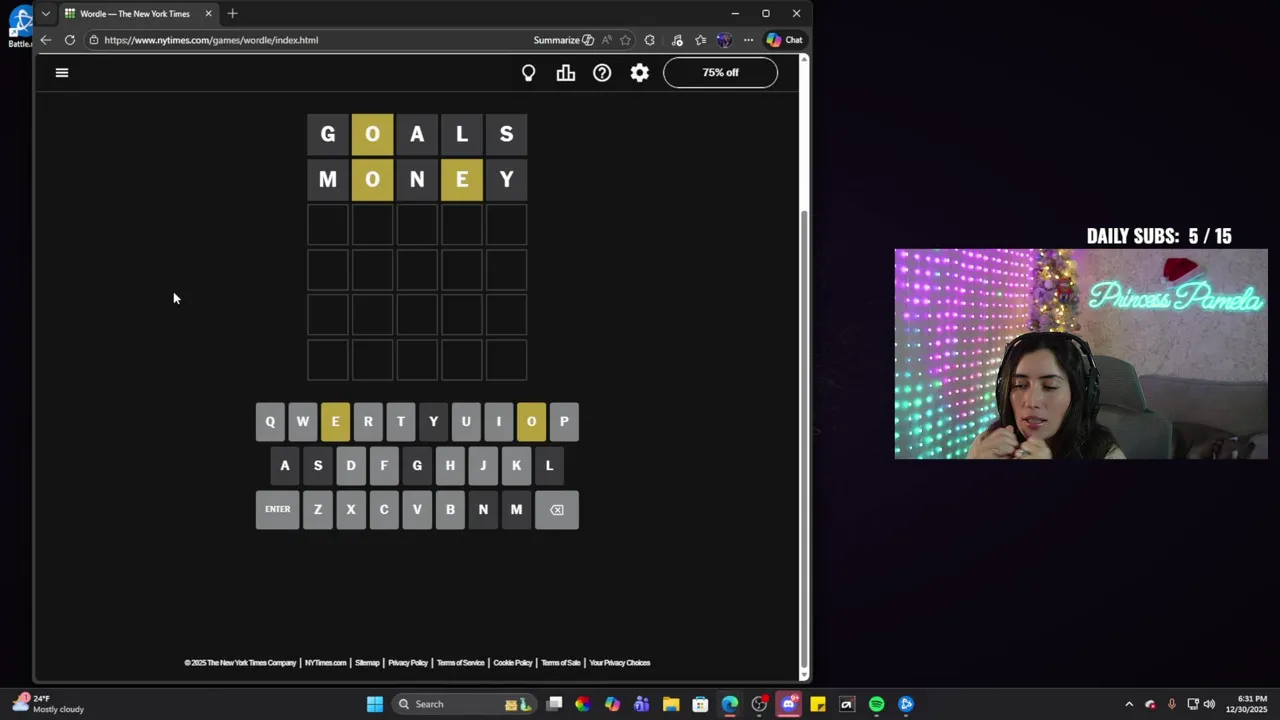Open the Your Privacy Choices footer link
The height and width of the screenshot is (720, 1280).
pyautogui.click(x=620, y=663)
